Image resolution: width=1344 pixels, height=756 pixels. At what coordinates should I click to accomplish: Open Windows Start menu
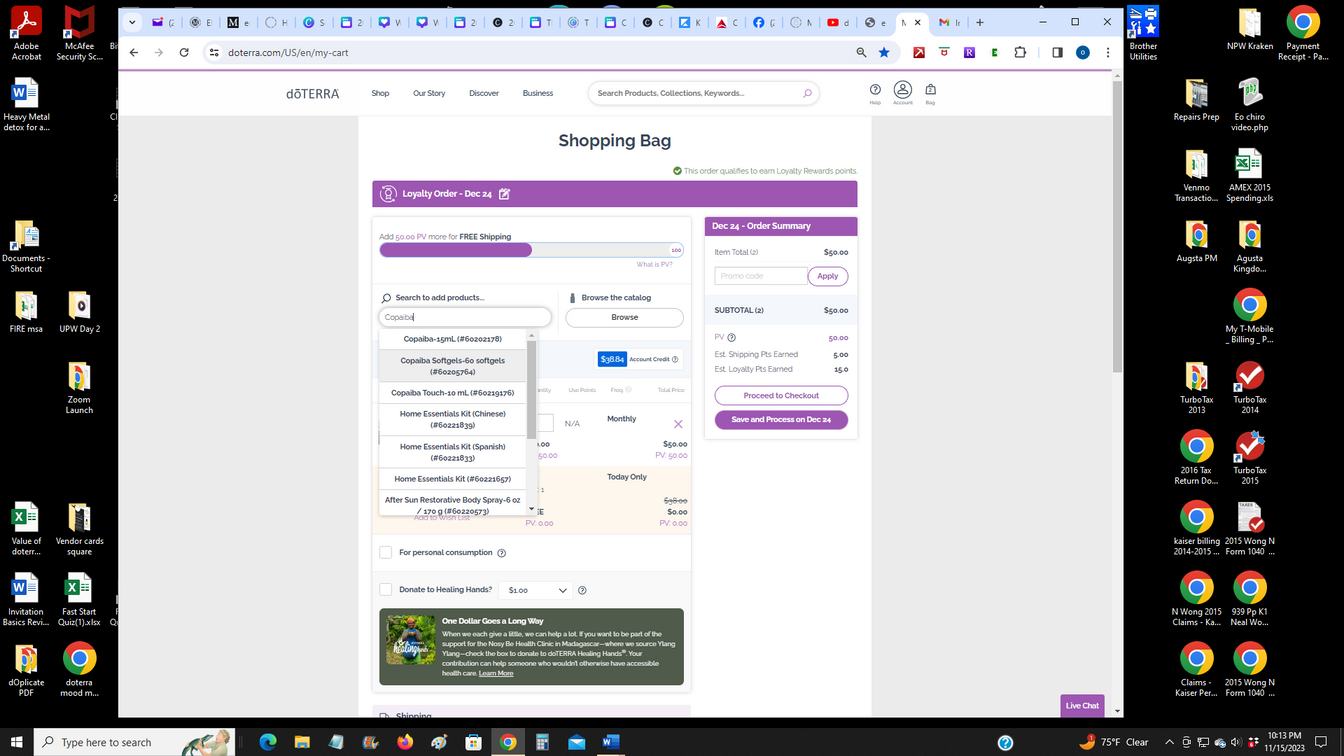coord(17,742)
